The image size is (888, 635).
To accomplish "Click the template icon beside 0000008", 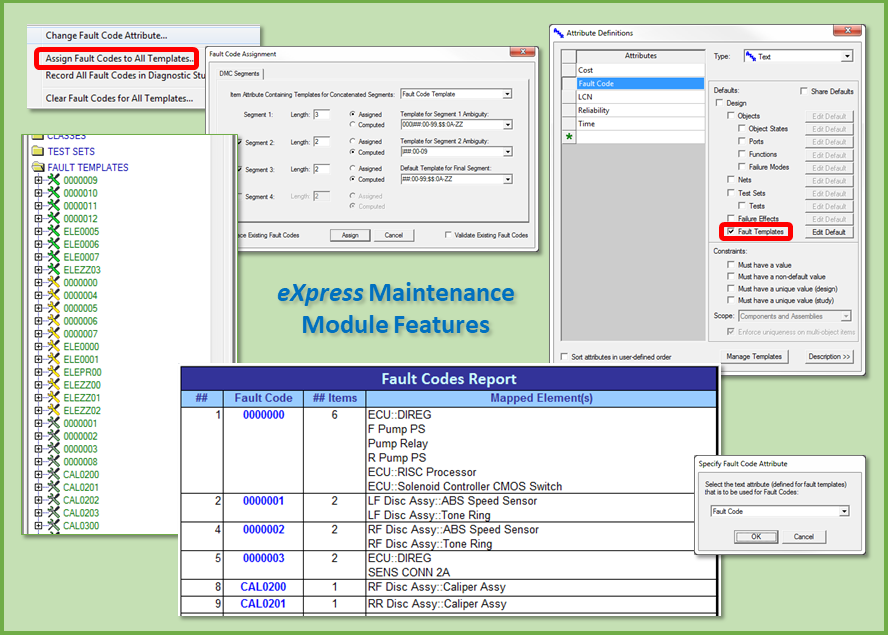I will pyautogui.click(x=54, y=462).
